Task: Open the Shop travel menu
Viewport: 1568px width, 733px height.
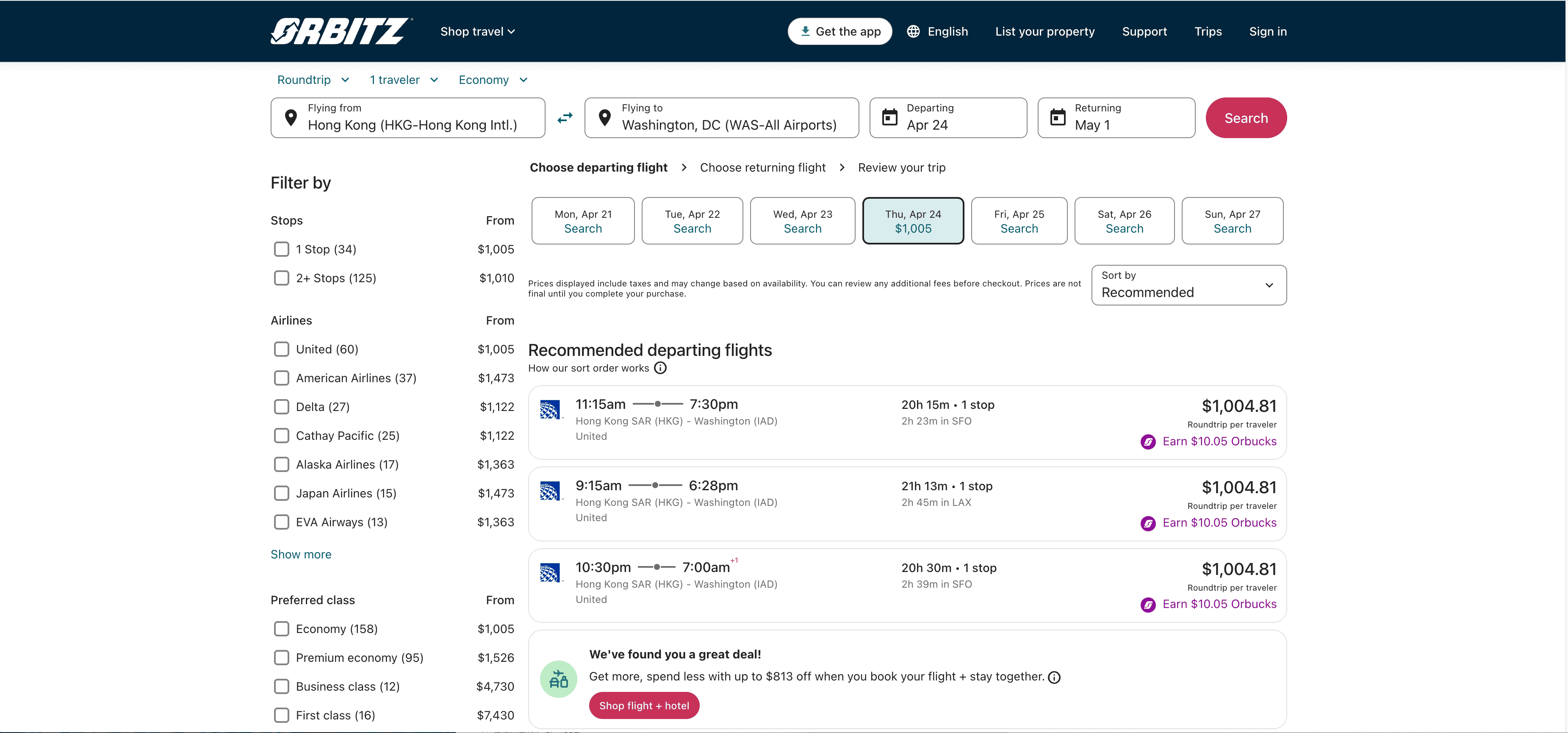Action: (x=477, y=31)
